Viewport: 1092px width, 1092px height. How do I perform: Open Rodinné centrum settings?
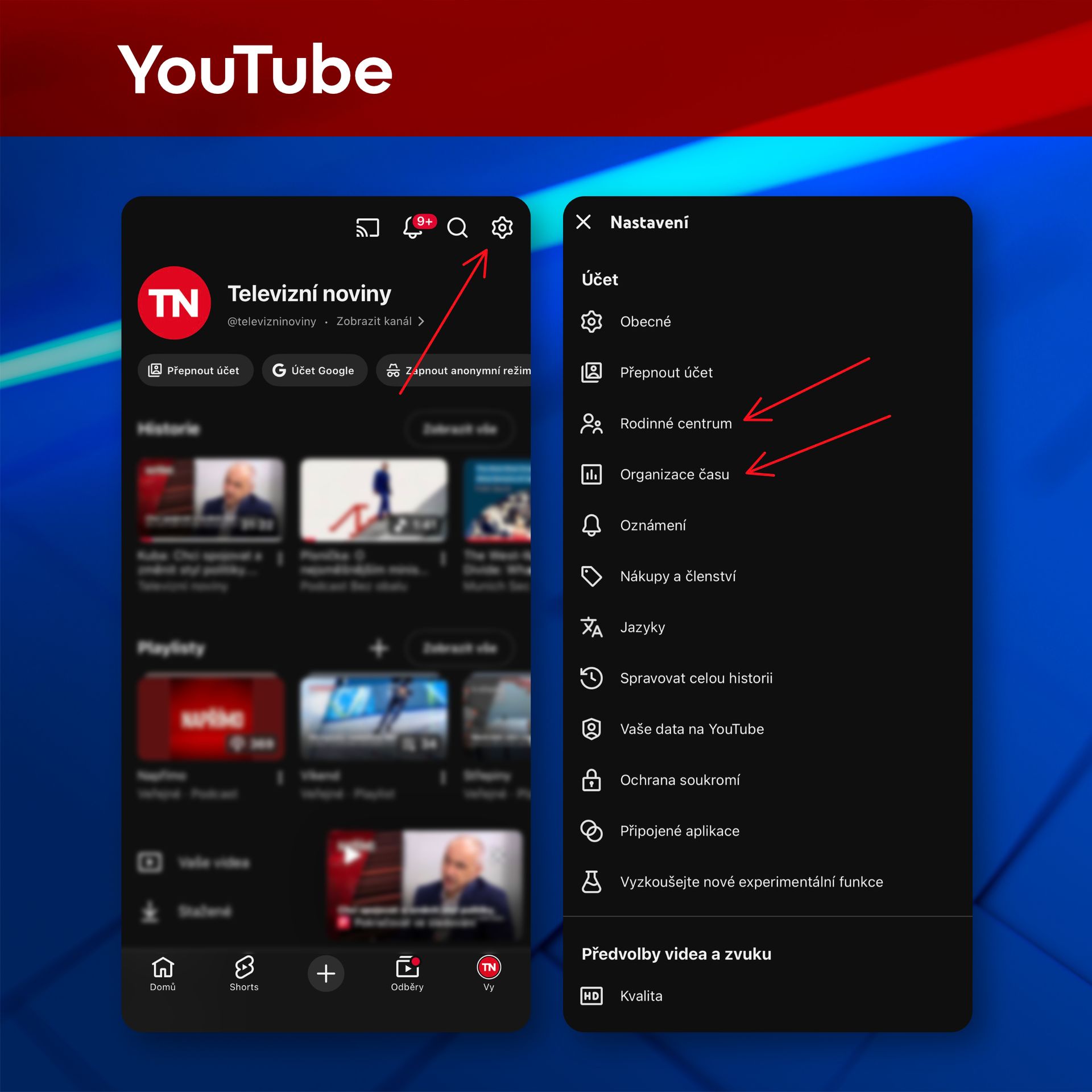pyautogui.click(x=767, y=424)
